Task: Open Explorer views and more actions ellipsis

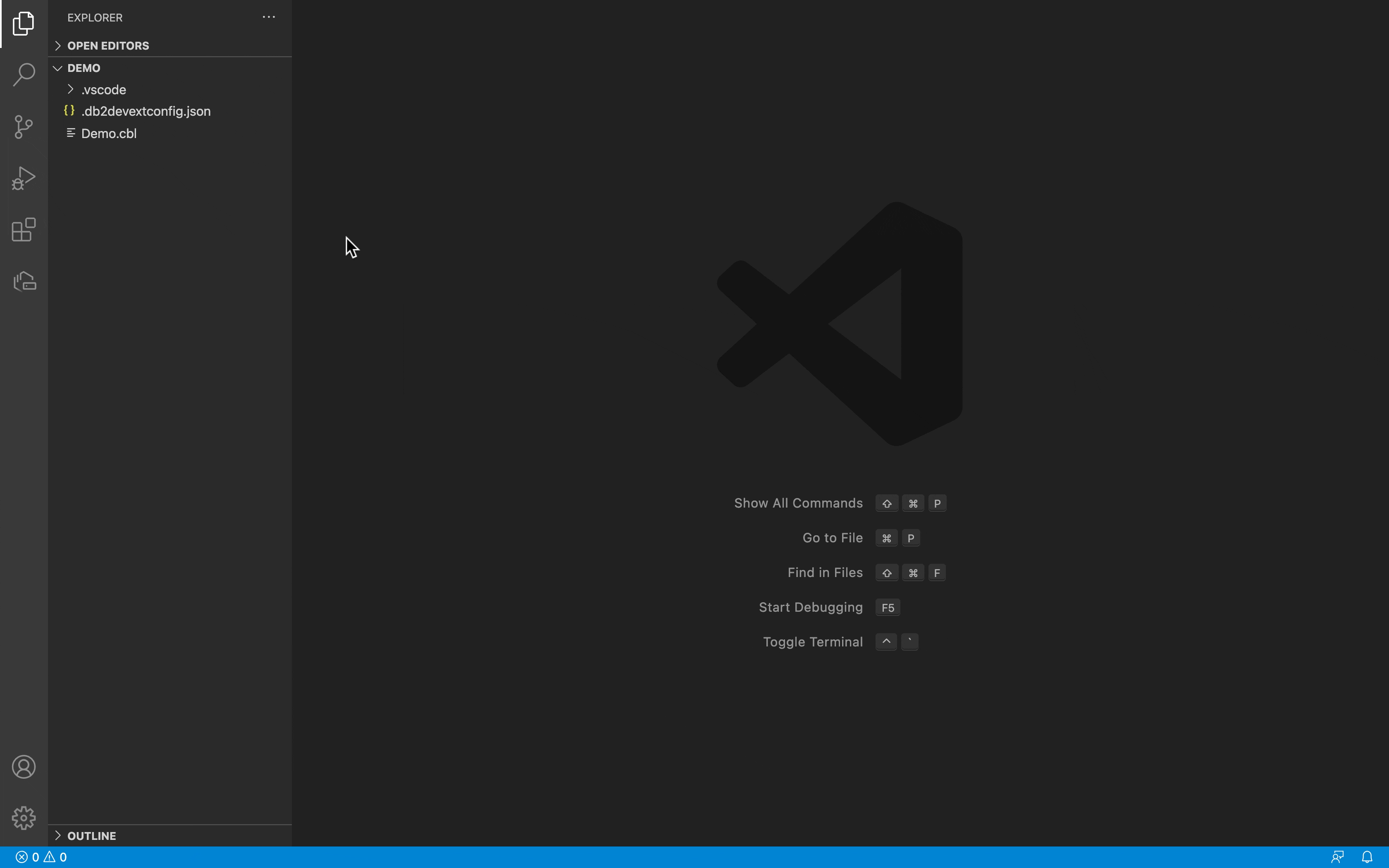Action: click(269, 17)
